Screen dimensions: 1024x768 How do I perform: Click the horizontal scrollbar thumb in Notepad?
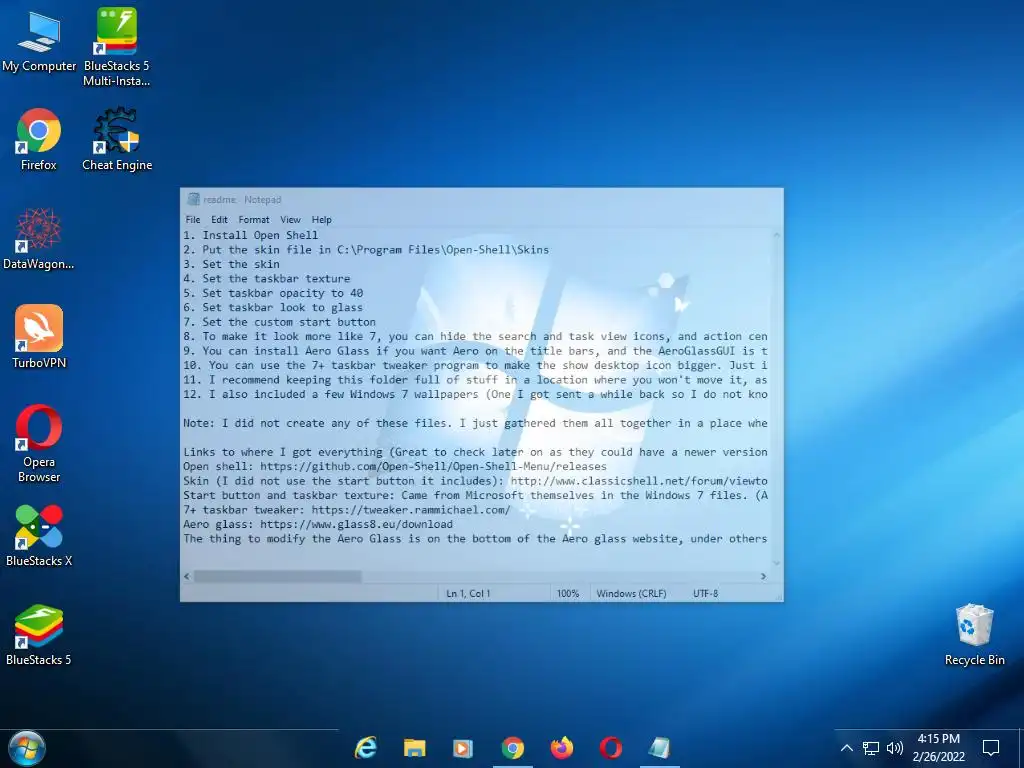point(278,577)
